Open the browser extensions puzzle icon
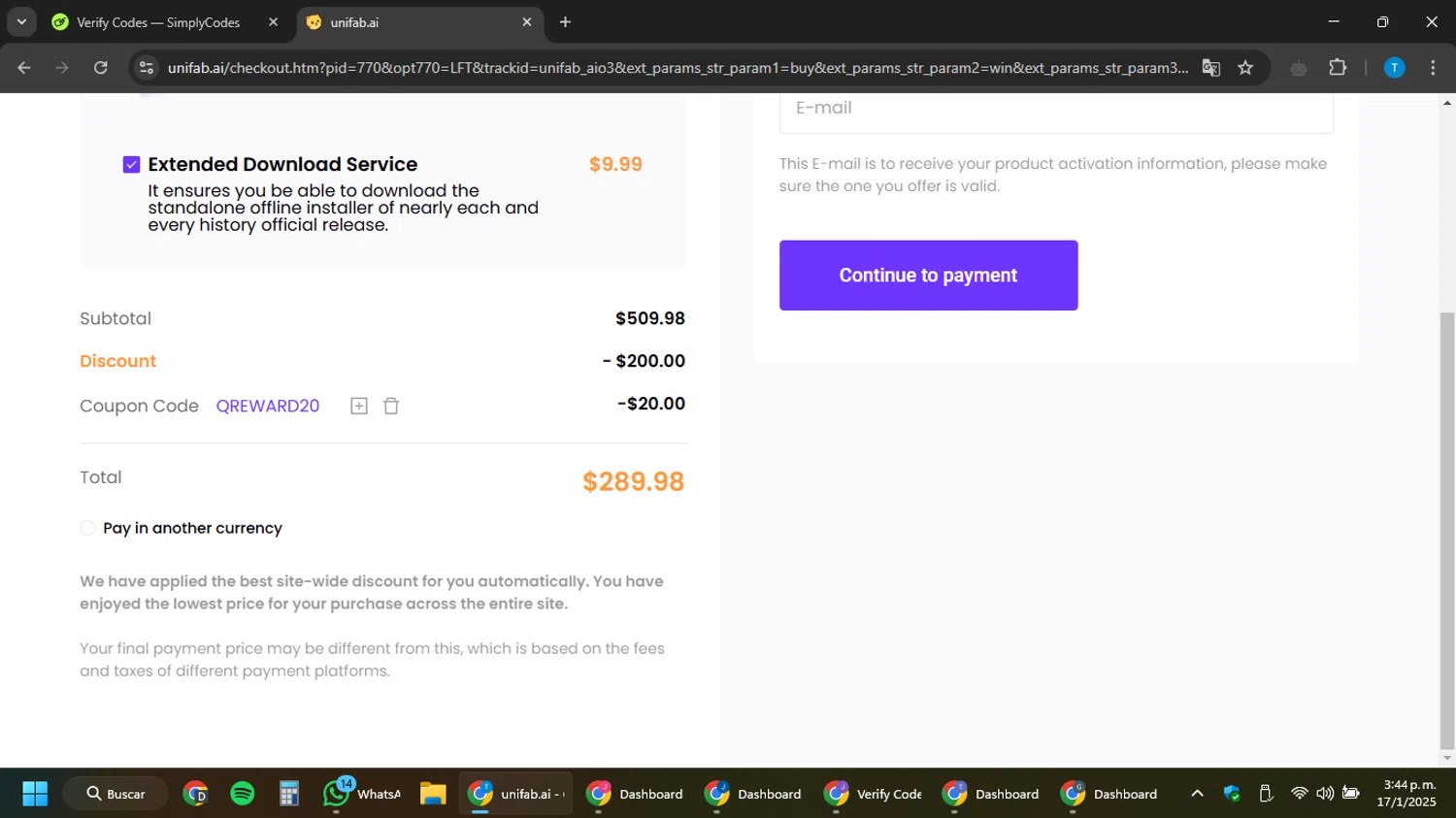This screenshot has width=1456, height=818. pos(1338,68)
